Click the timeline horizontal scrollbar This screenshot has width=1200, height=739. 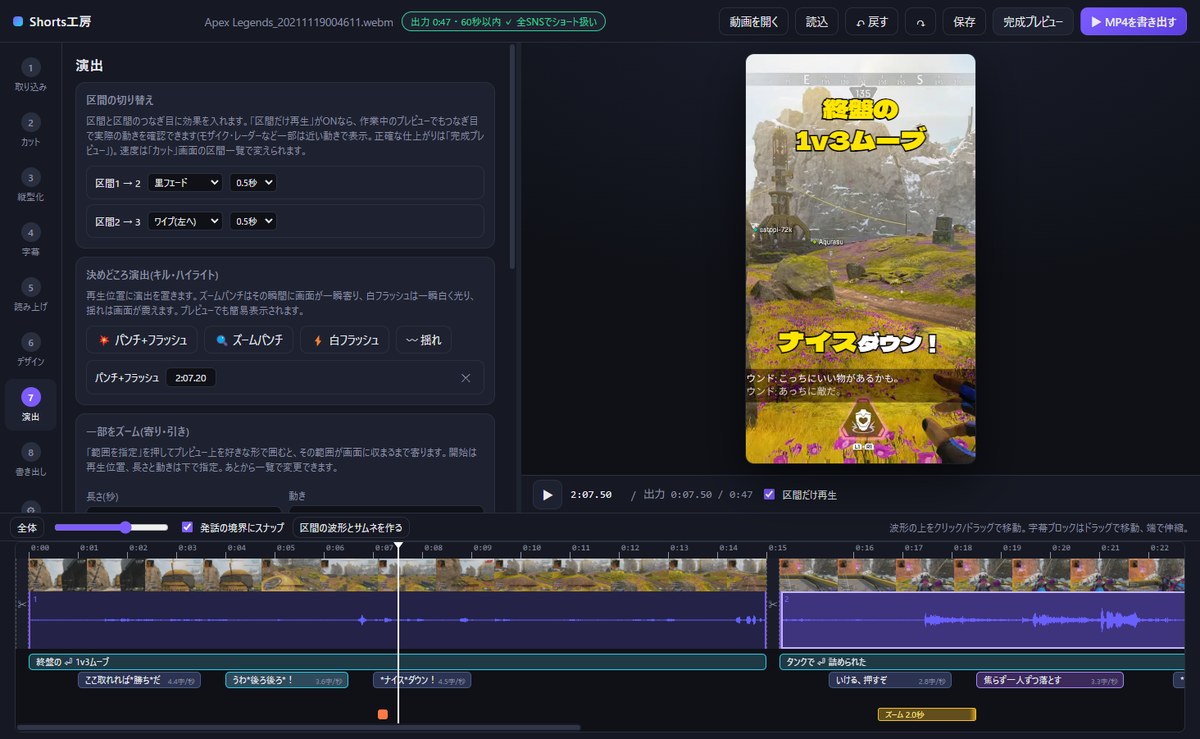(298, 728)
